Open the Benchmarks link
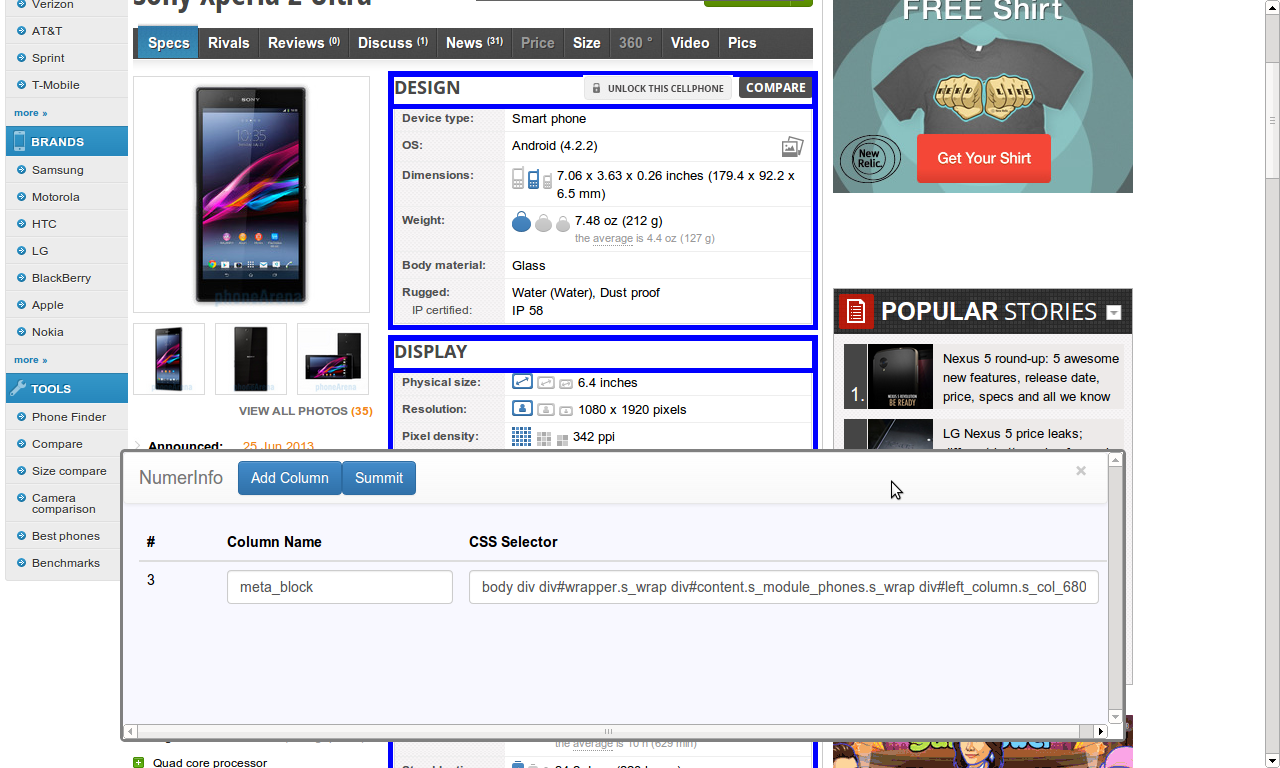1280x768 pixels. pyautogui.click(x=65, y=563)
